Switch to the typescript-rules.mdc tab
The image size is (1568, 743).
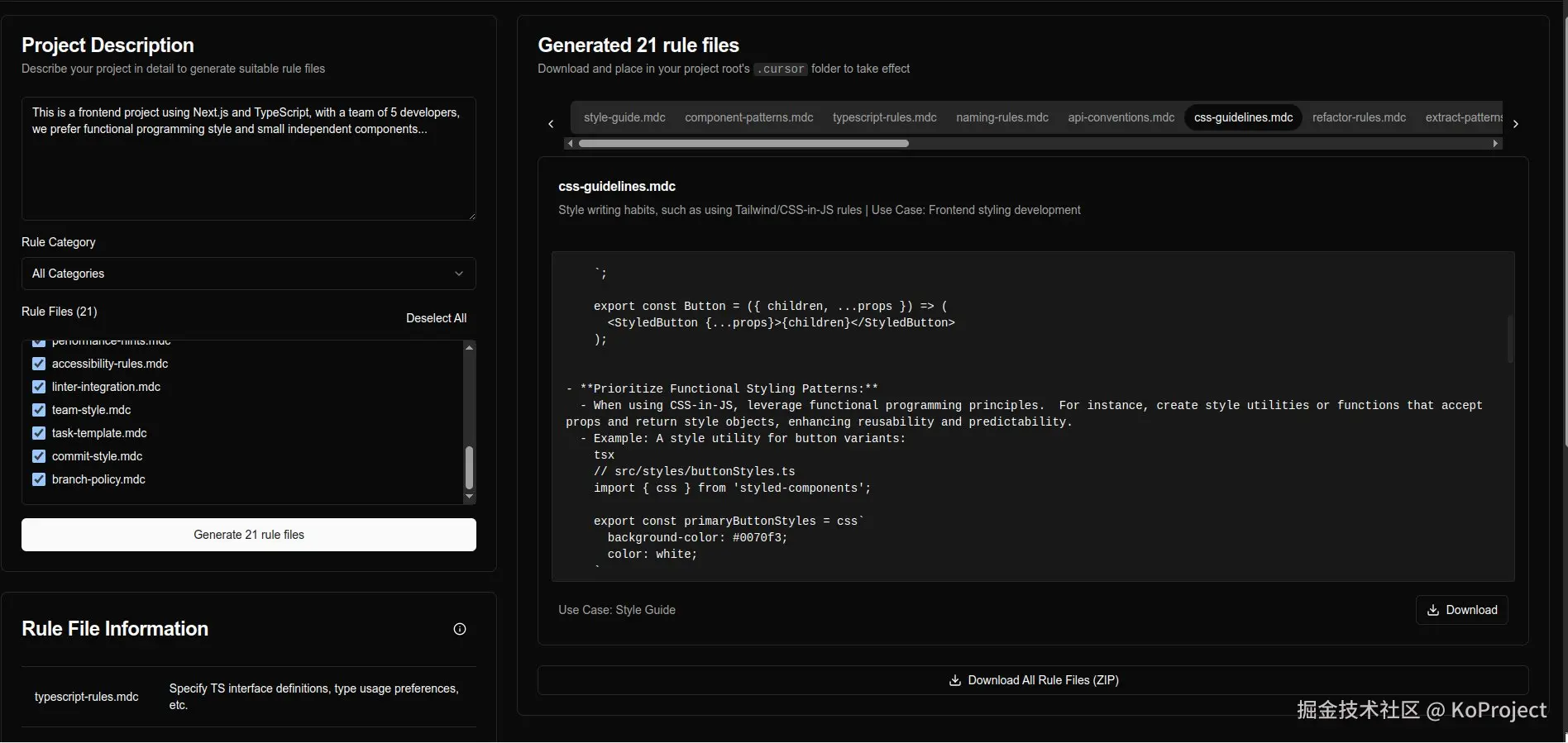point(884,117)
